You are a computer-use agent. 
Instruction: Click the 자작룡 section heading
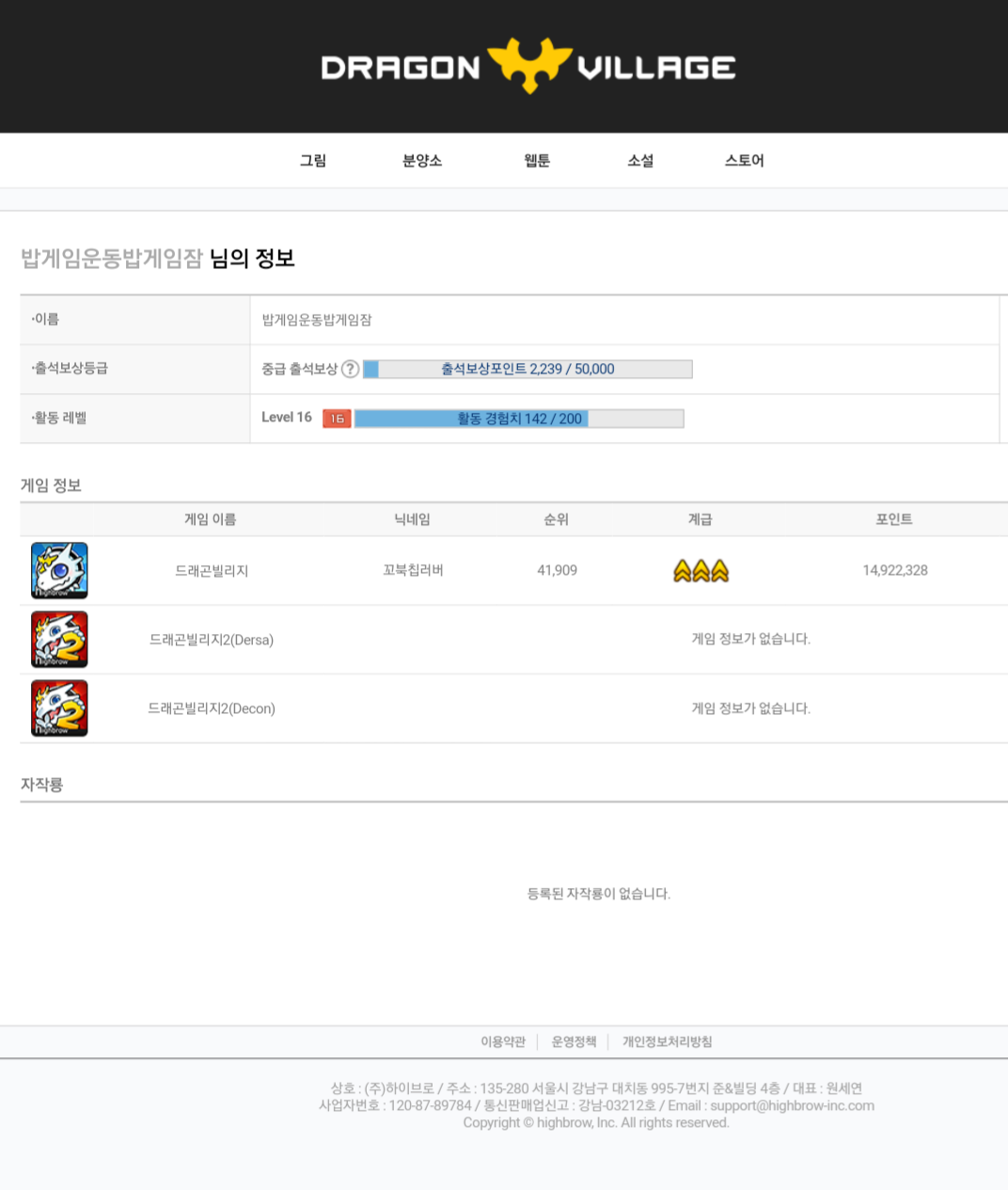[x=41, y=785]
